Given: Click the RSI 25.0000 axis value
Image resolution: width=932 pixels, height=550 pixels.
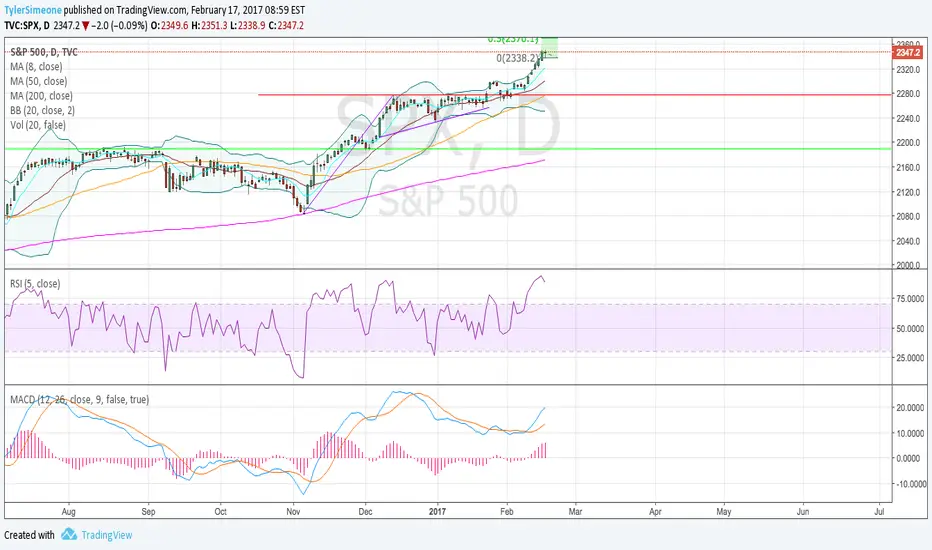Looking at the screenshot, I should point(910,358).
